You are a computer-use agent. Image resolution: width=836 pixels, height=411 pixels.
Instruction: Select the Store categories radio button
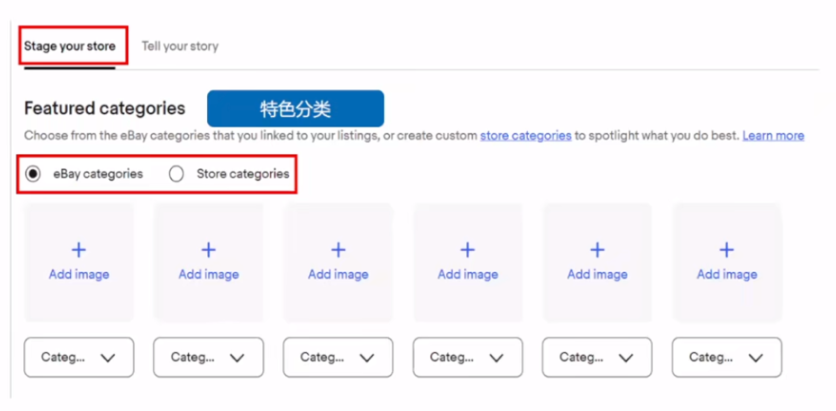click(176, 174)
